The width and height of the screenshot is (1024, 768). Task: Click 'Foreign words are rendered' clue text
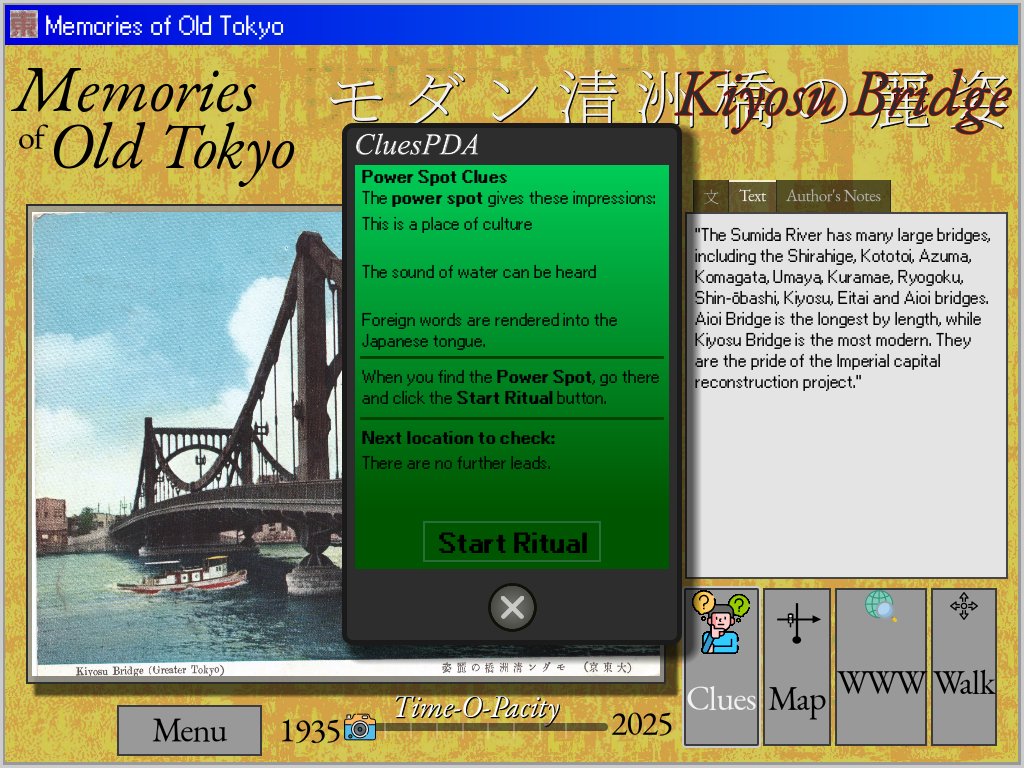pyautogui.click(x=489, y=330)
